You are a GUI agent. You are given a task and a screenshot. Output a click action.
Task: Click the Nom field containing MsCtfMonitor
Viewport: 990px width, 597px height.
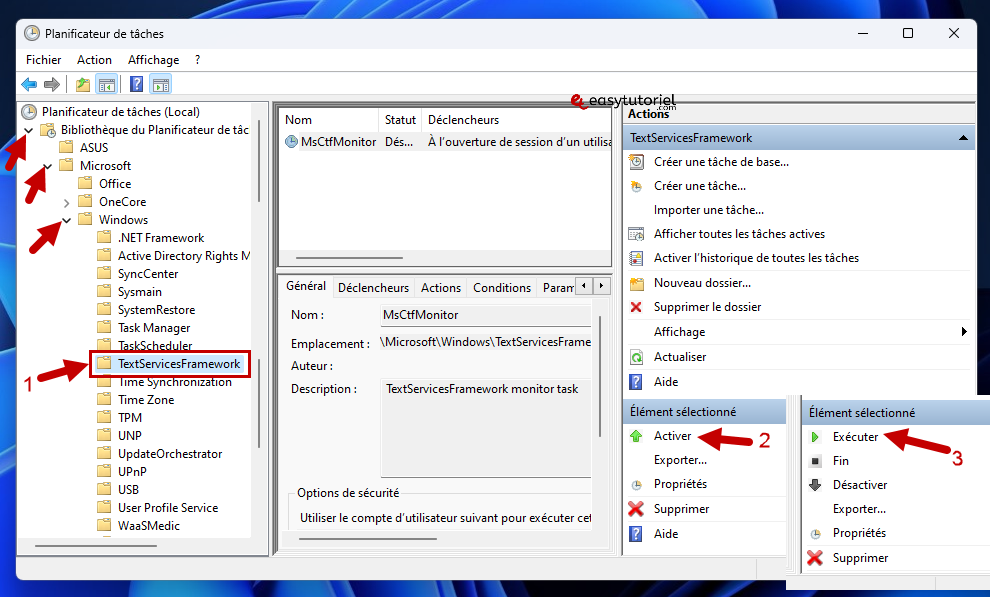(485, 315)
